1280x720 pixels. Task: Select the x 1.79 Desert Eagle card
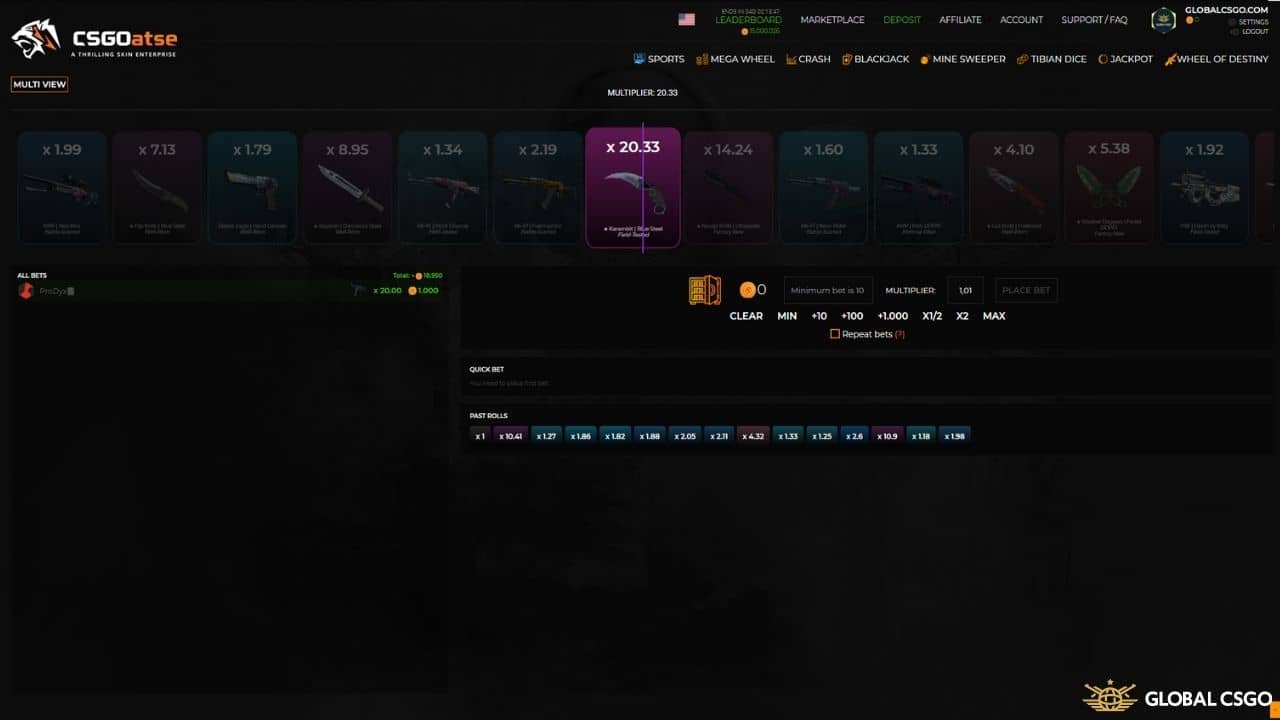click(x=252, y=189)
